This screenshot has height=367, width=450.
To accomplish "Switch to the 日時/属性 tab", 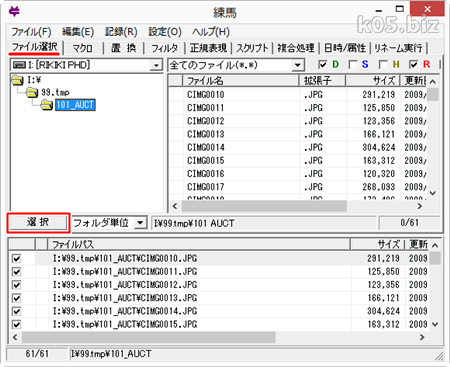I will (x=345, y=48).
